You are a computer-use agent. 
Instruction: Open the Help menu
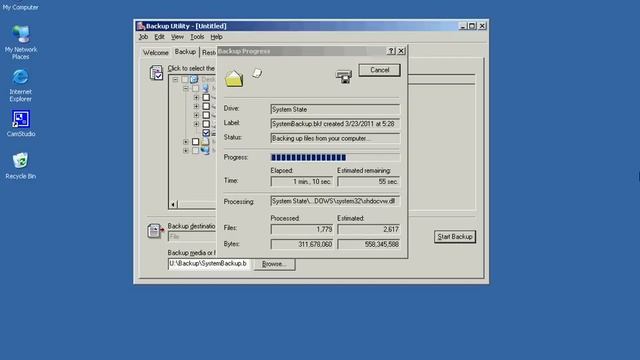216,37
